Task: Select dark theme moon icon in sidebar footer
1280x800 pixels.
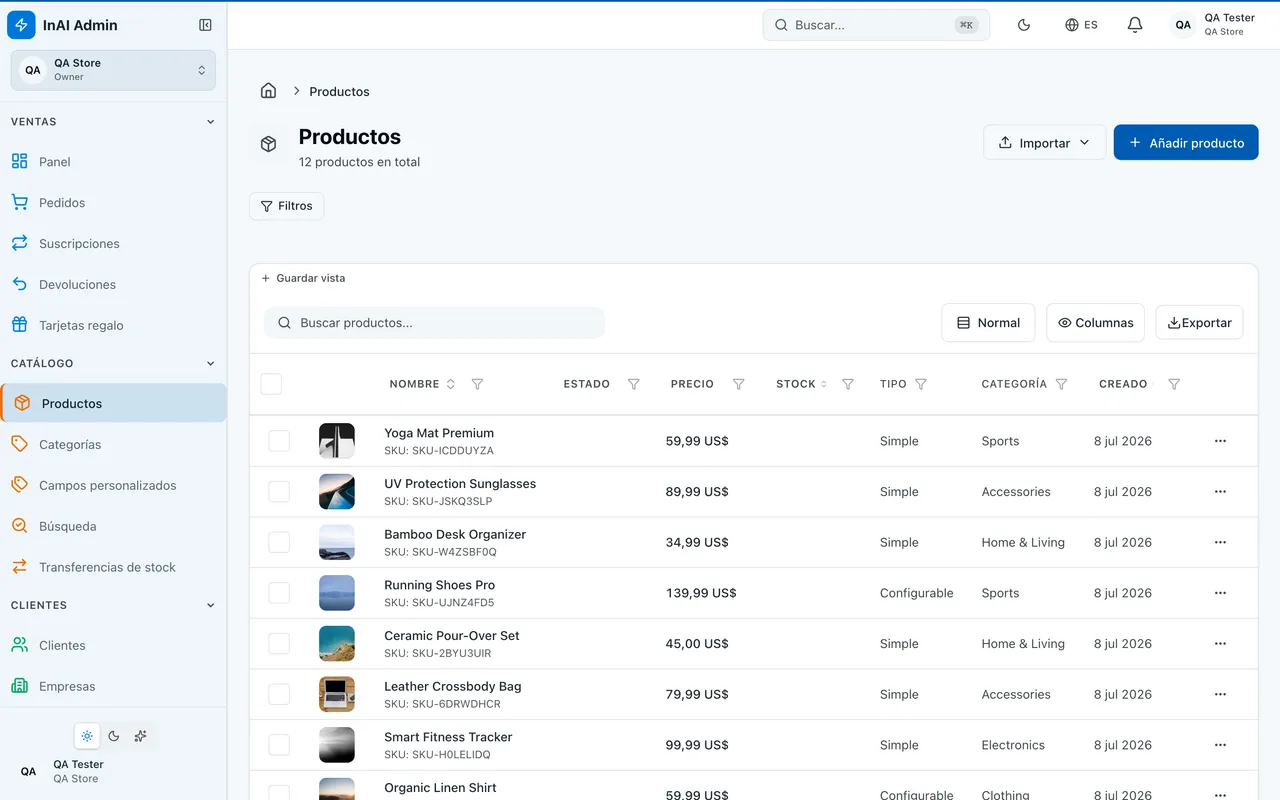Action: pyautogui.click(x=114, y=736)
